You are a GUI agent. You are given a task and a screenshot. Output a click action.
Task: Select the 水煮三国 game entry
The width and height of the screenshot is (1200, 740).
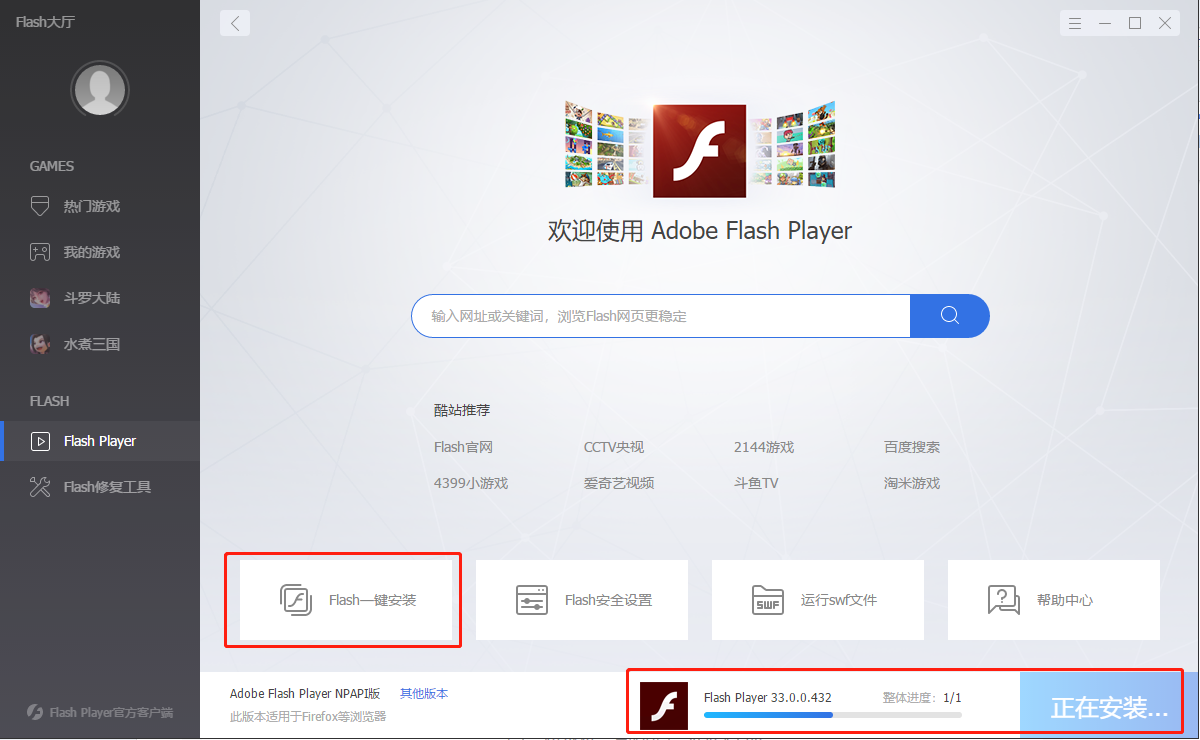(90, 344)
